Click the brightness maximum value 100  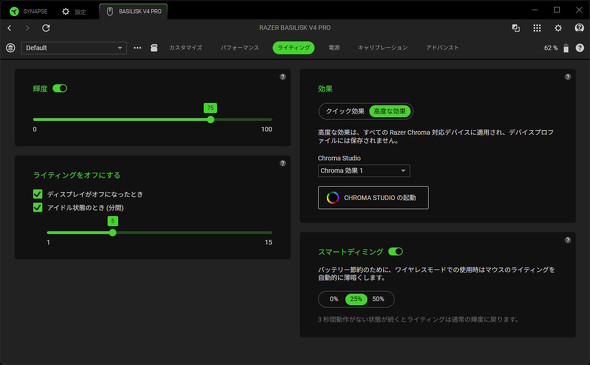[x=266, y=129]
